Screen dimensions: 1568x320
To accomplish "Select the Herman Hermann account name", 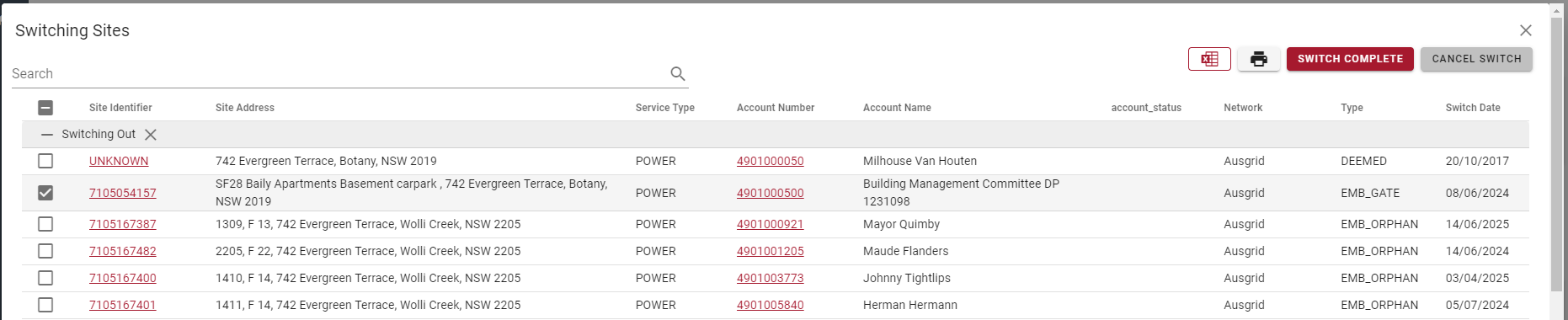I will 910,305.
